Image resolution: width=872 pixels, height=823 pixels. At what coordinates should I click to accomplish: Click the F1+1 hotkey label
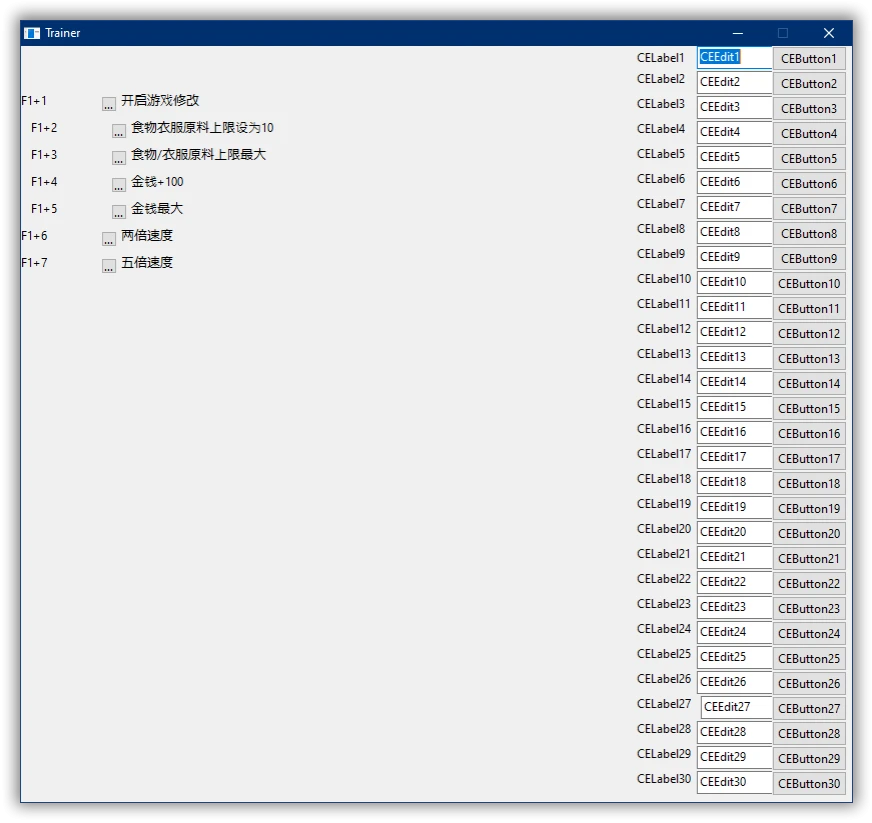[34, 101]
